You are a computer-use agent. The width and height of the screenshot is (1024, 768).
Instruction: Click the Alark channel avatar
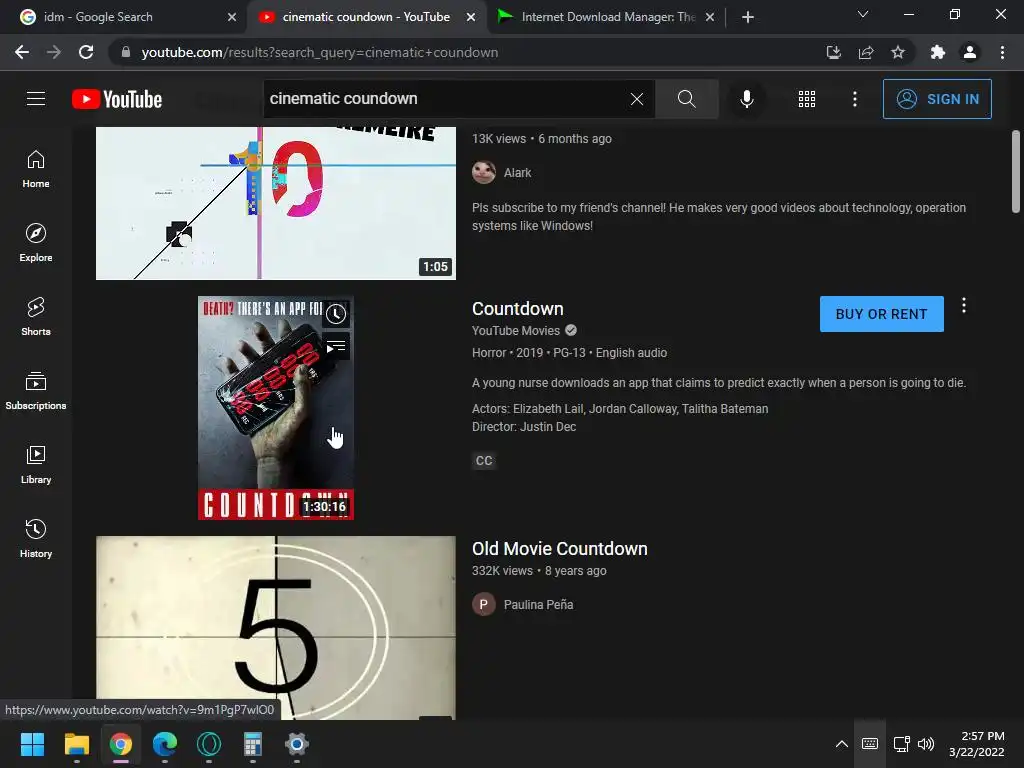tap(484, 172)
